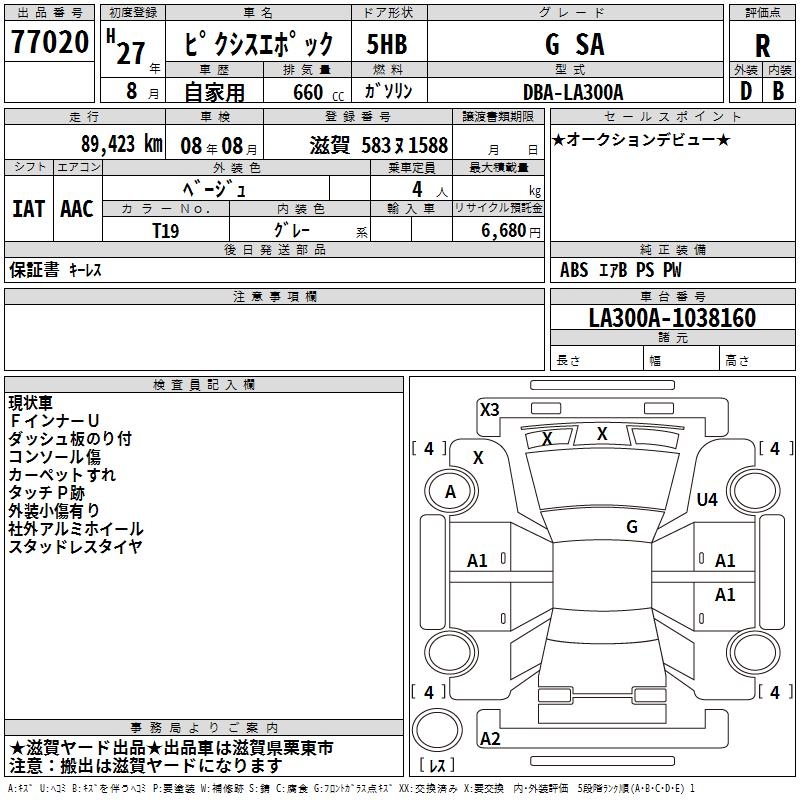Click the note カーペットすれ
The image size is (800, 800).
pos(62,474)
